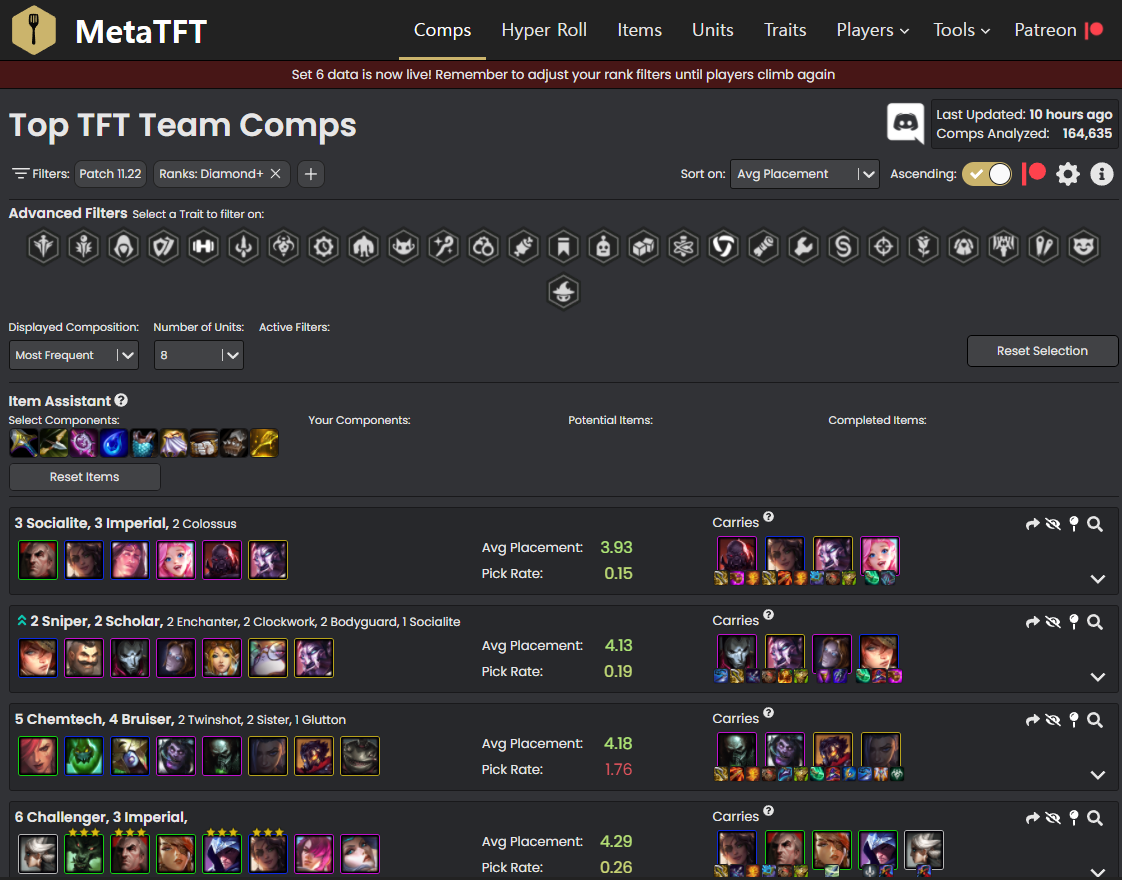Click the MetaTFT logo to go home

[109, 30]
